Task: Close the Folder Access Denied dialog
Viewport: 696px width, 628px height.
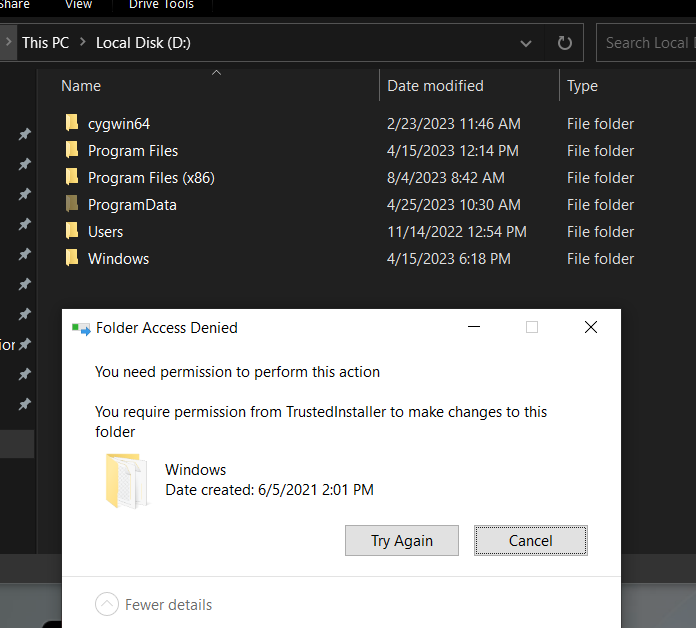Action: point(590,327)
